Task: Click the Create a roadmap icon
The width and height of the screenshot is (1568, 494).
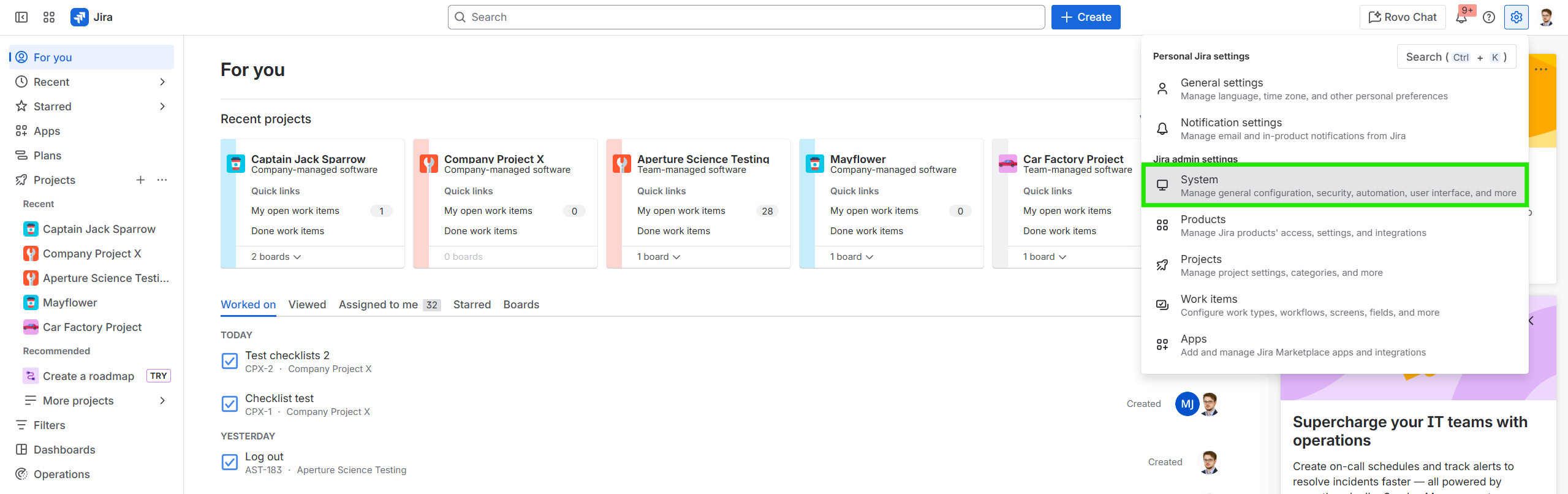Action: point(31,376)
